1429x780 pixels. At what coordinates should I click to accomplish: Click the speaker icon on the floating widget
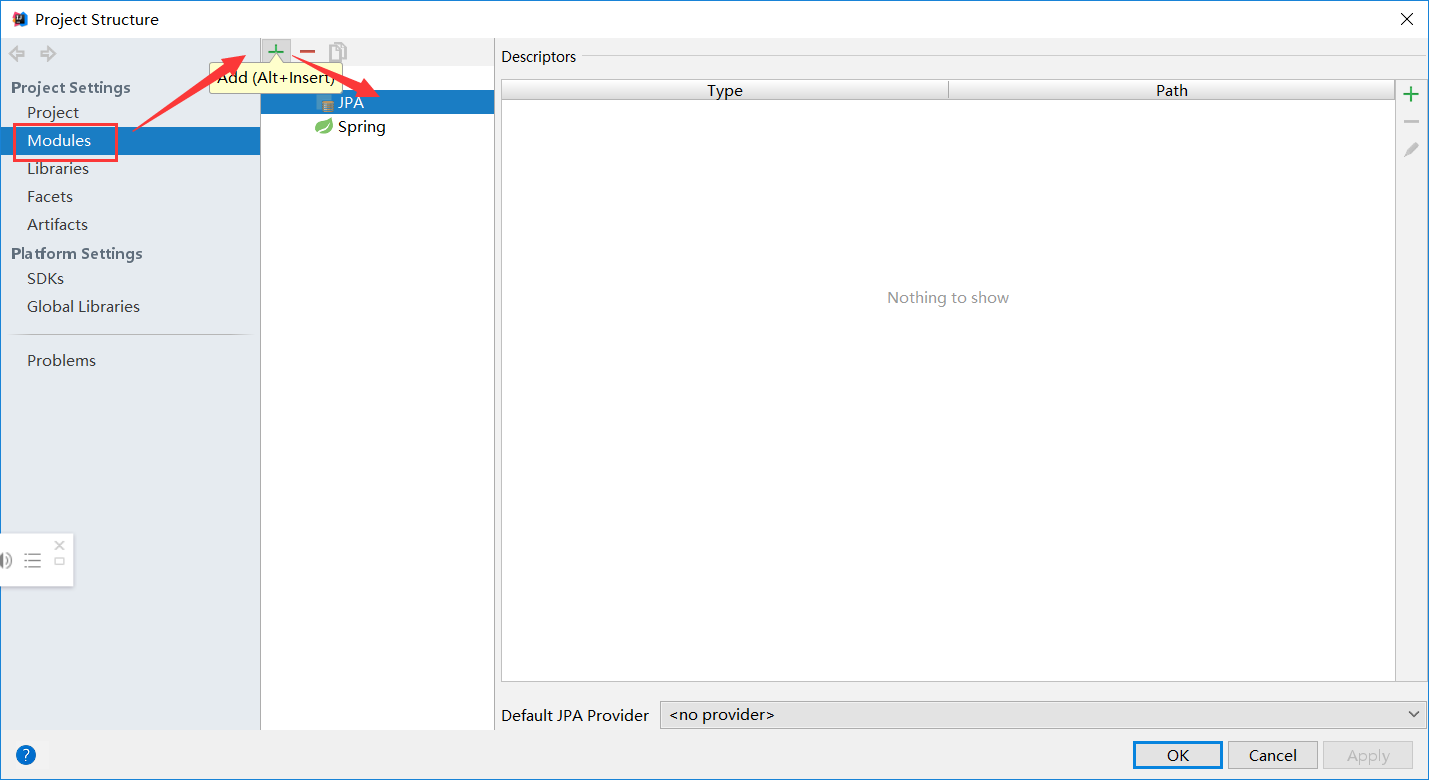6,561
